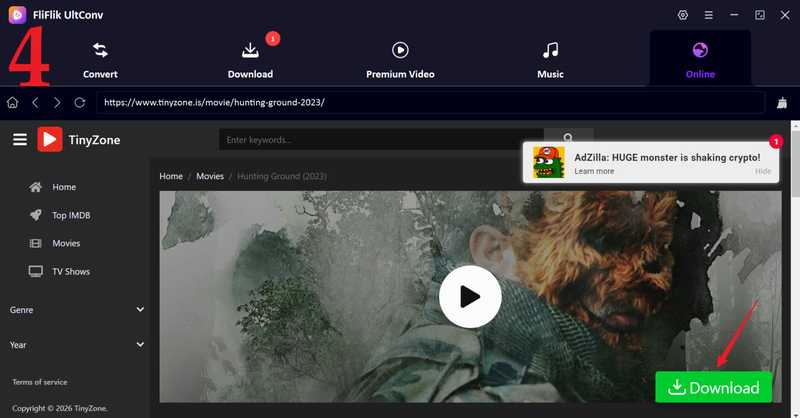Click the Home house icon in sidebar

35,187
